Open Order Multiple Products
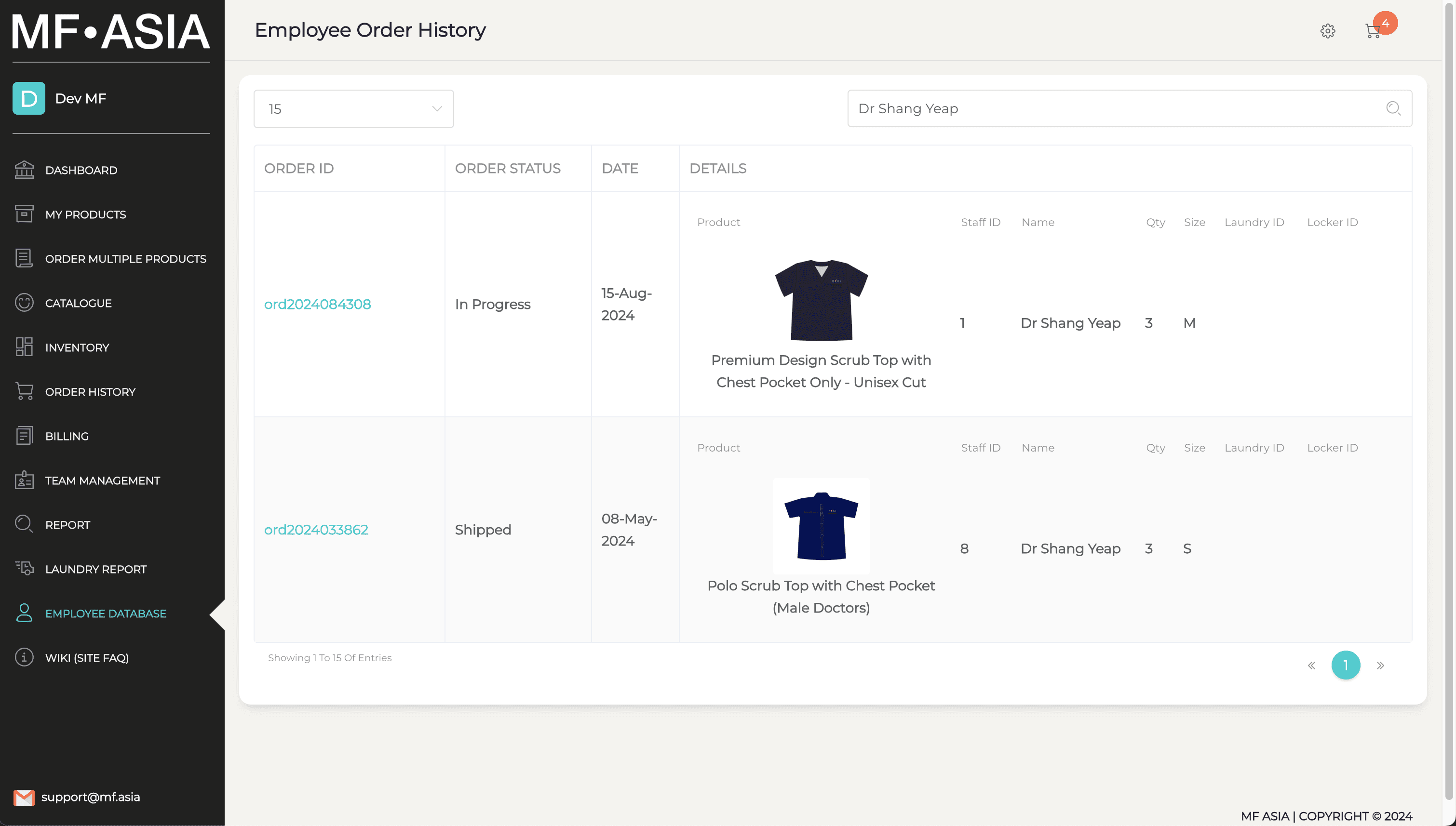Image resolution: width=1456 pixels, height=826 pixels. point(125,258)
